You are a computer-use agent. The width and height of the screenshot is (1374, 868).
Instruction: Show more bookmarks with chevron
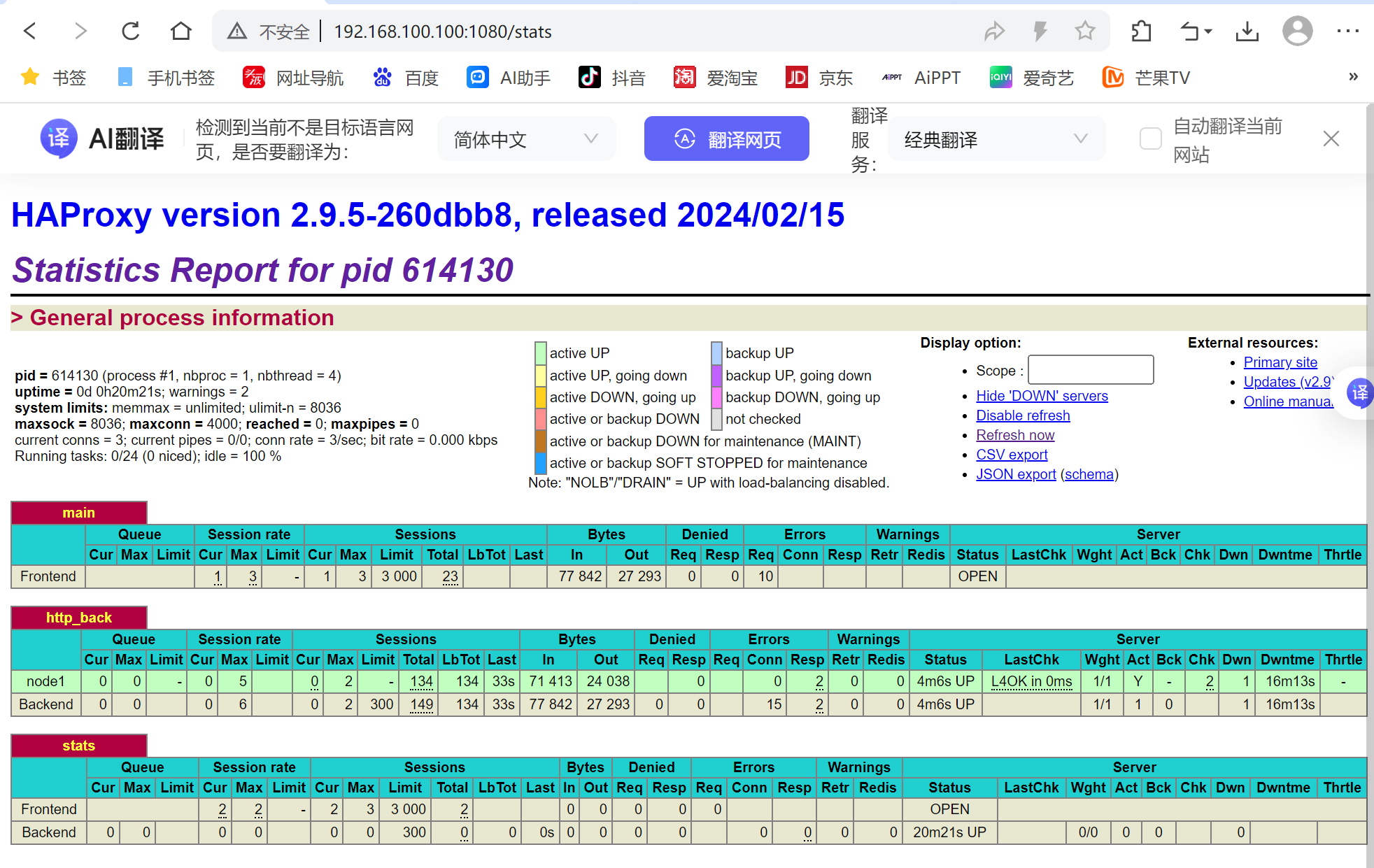[1353, 77]
